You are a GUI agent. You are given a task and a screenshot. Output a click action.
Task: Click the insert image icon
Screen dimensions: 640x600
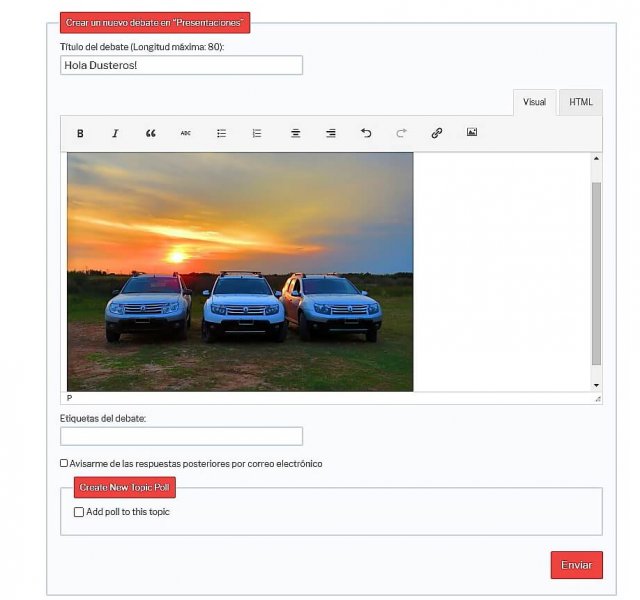click(x=472, y=133)
